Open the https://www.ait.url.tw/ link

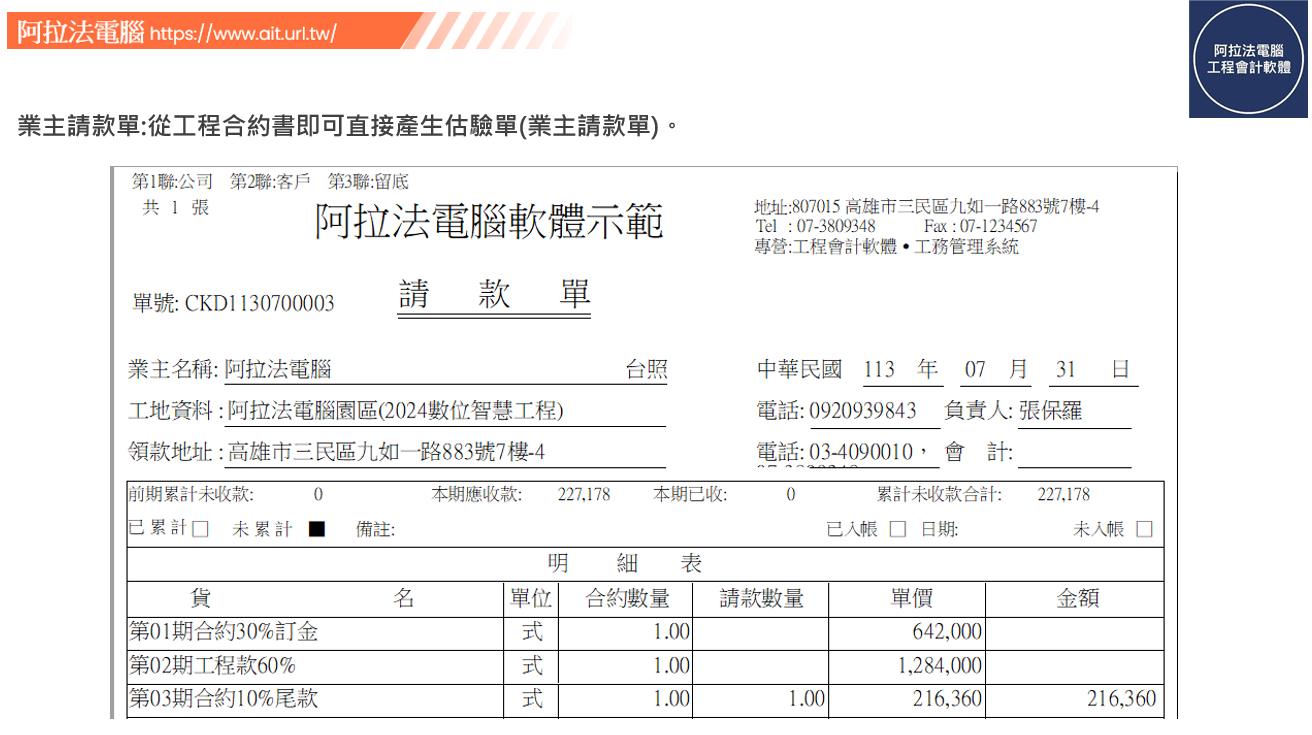pyautogui.click(x=243, y=33)
